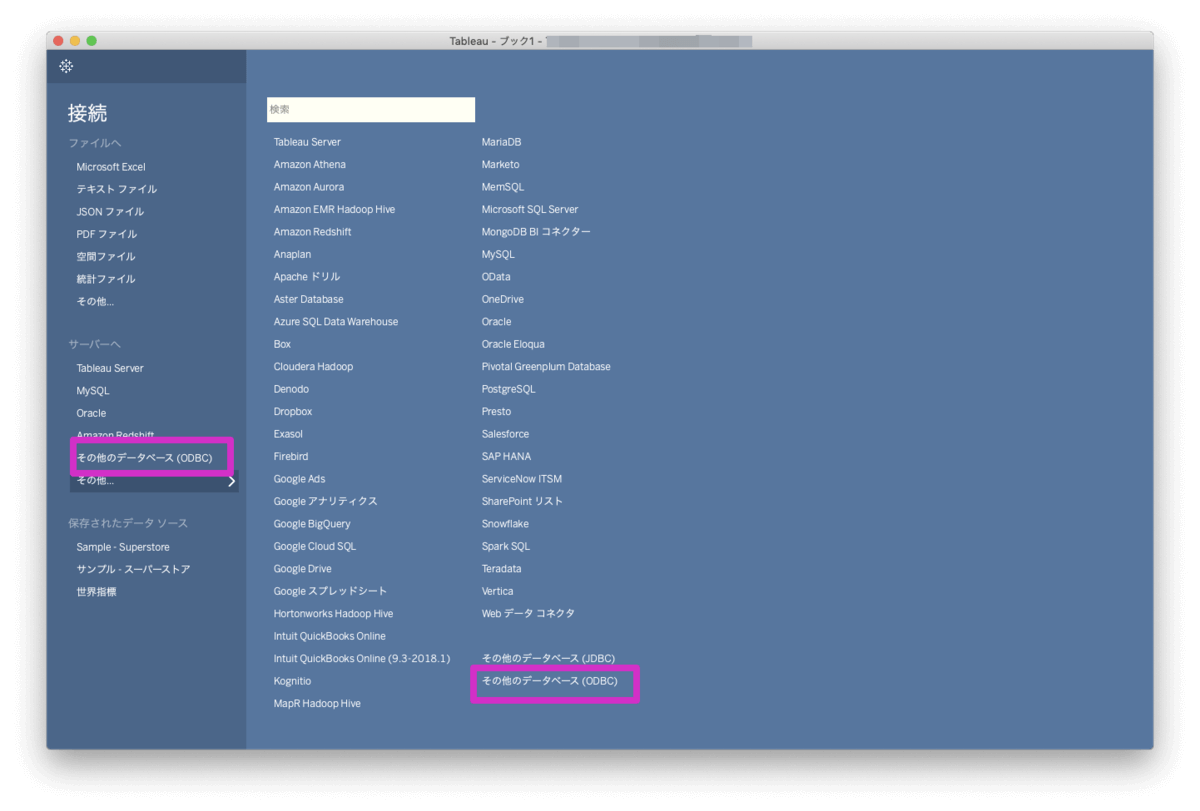
Task: Select Amazon Athena connector
Action: tap(310, 164)
